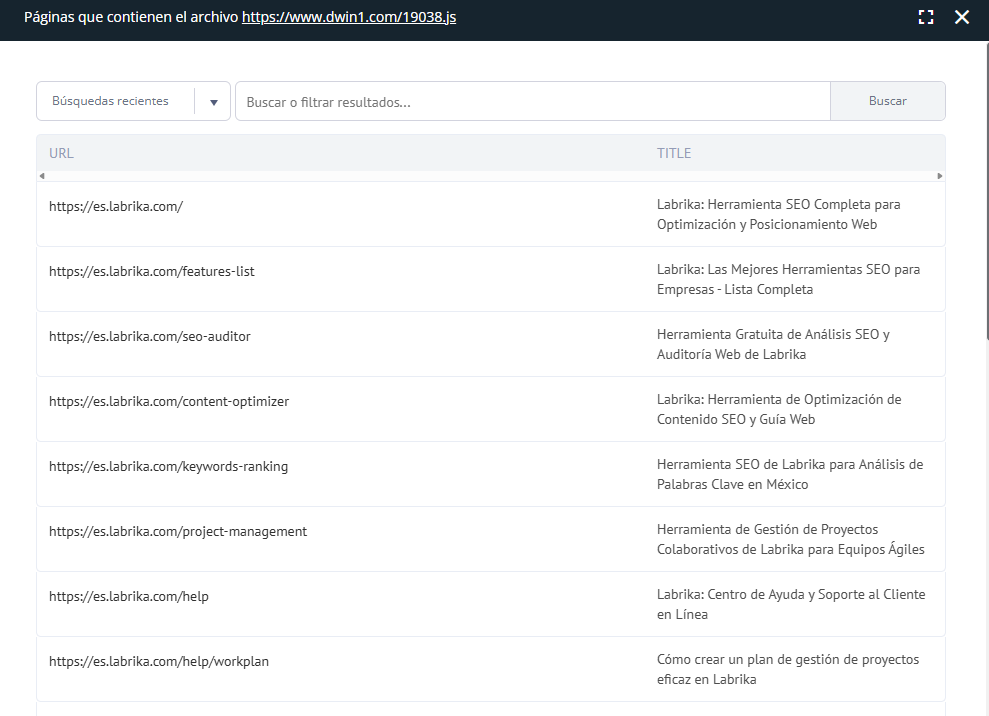Select URL https://es.labrika.com/seo-auditor

149,336
